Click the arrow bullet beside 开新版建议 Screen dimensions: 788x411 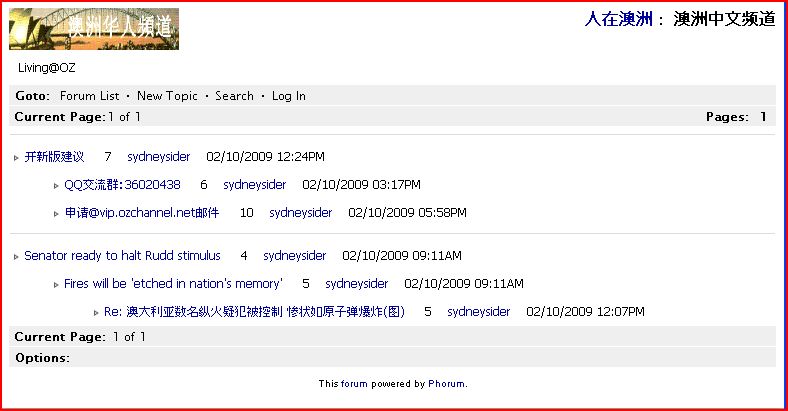(16, 158)
